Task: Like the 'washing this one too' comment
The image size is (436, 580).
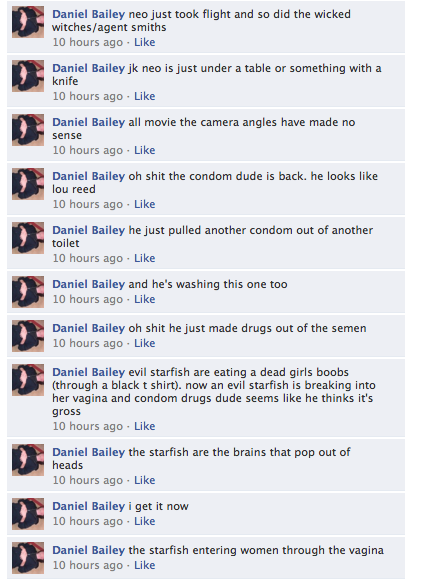Action: click(x=144, y=299)
